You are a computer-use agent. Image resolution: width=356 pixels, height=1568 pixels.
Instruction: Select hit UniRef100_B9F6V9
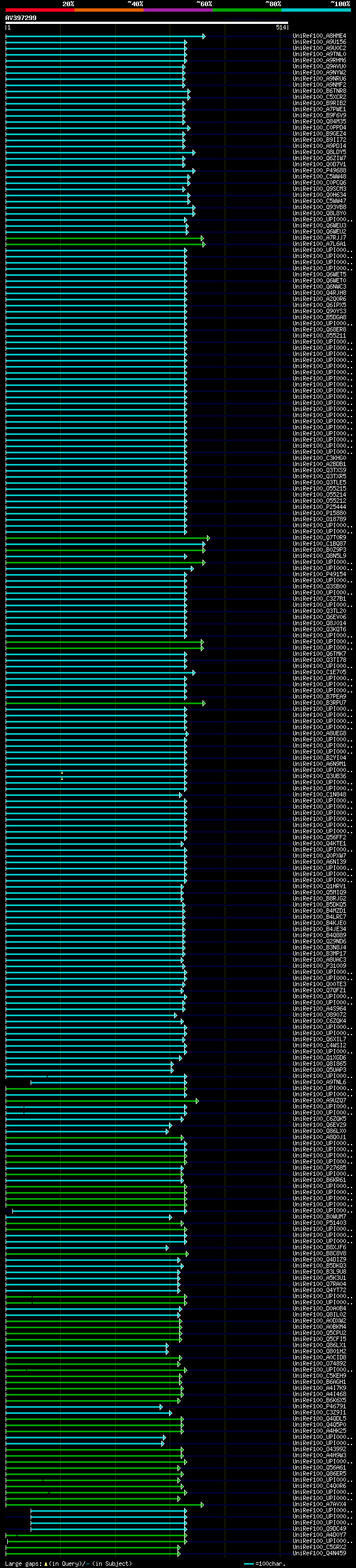(x=319, y=115)
